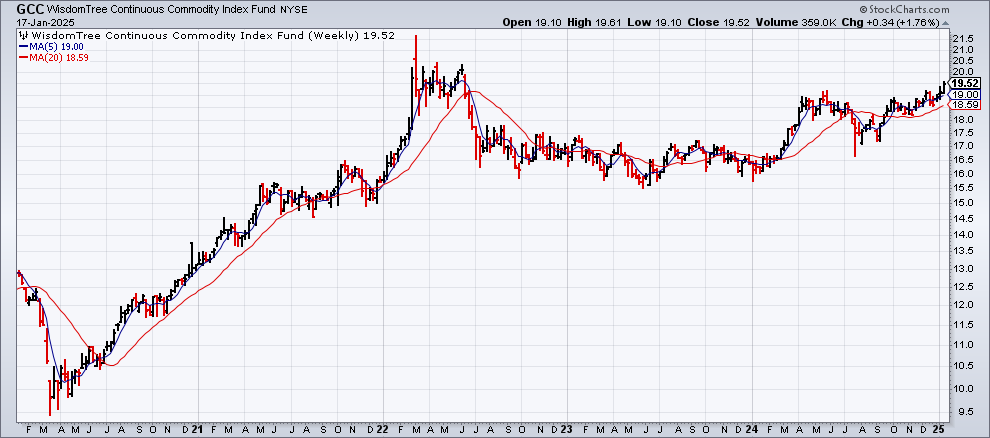Viewport: 990px width, 438px height.
Task: Click the 11.0 price axis label
Action: (961, 344)
